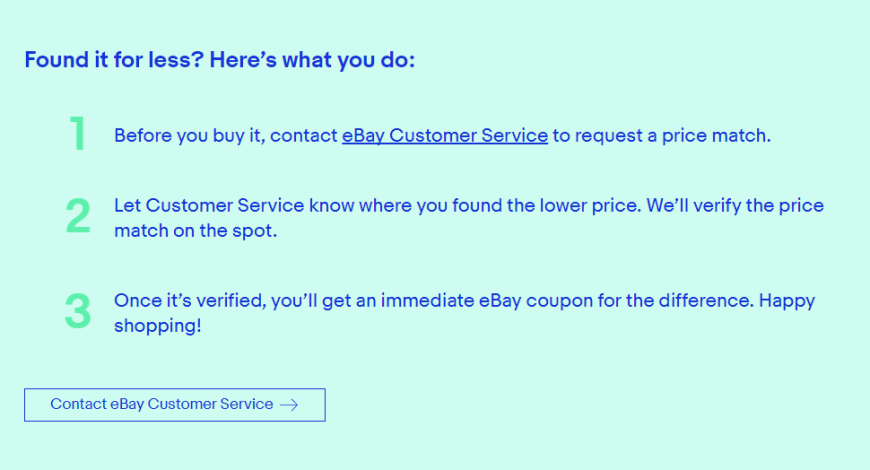Viewport: 870px width, 470px height.
Task: Click the line "match on the spot."
Action: click(x=195, y=231)
